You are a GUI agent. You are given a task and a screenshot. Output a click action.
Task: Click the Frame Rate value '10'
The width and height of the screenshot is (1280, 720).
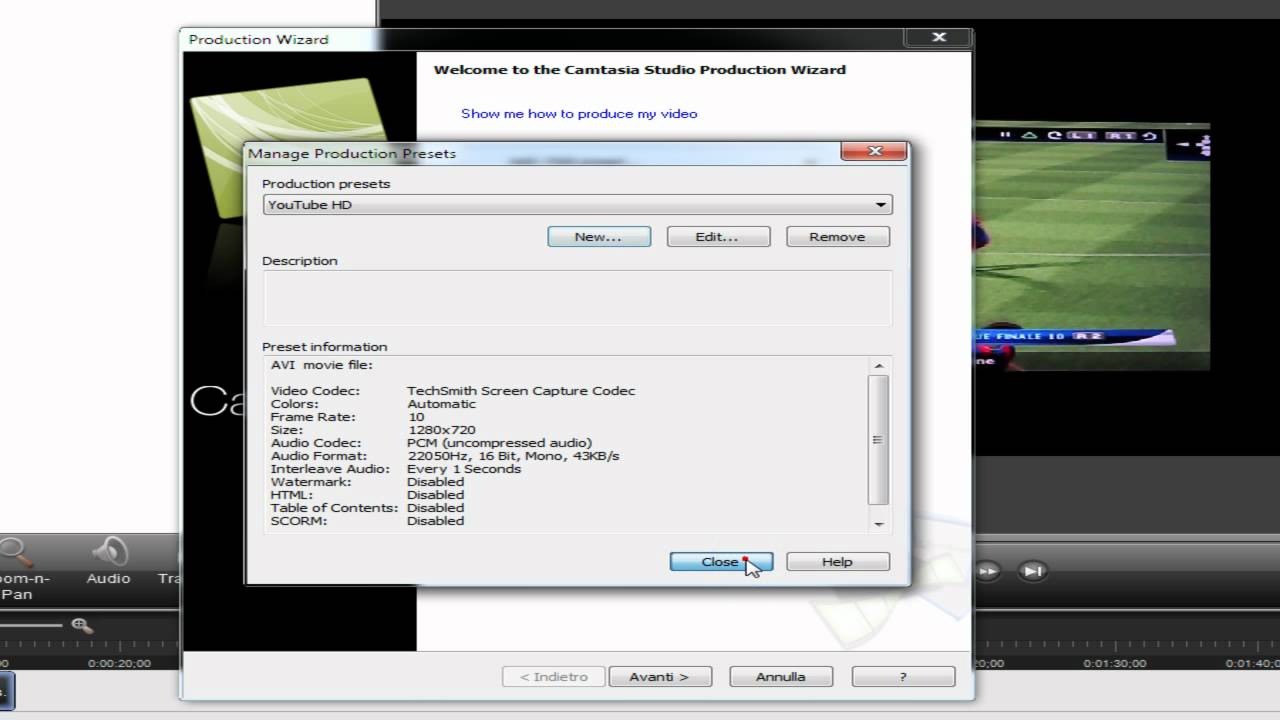click(x=416, y=417)
